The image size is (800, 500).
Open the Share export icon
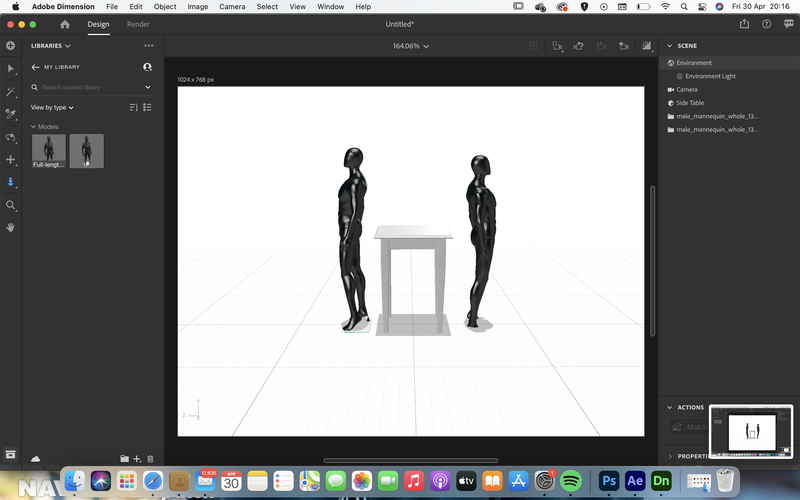744,24
